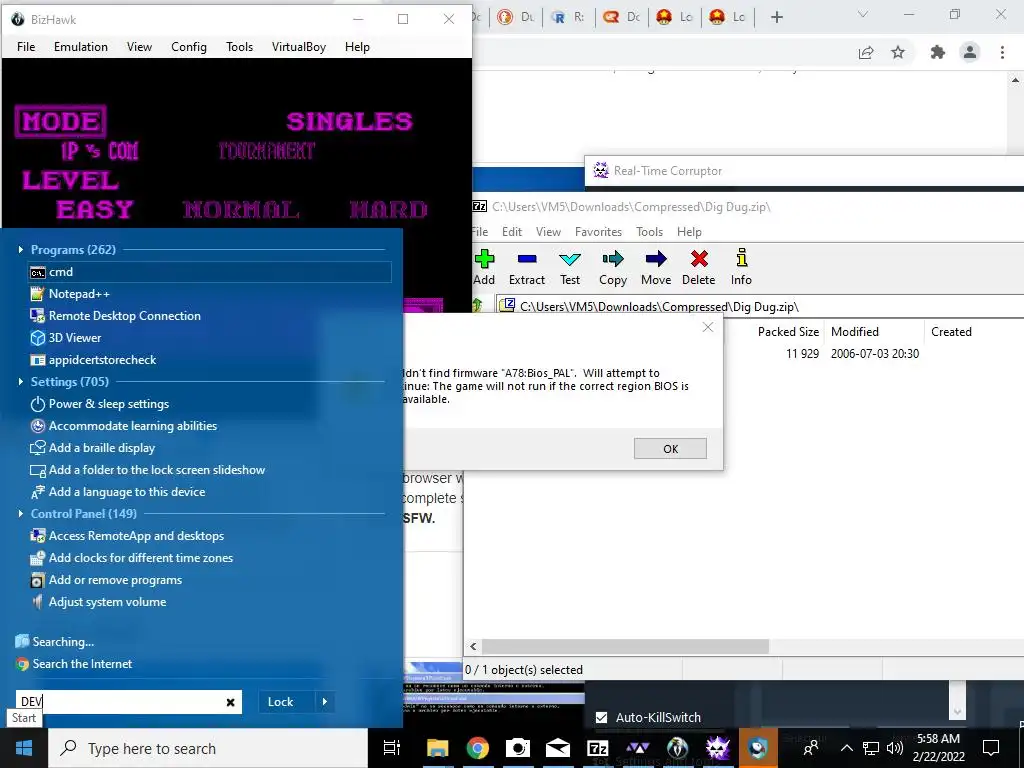Viewport: 1024px width, 768px height.
Task: Click the taskbar Type here to search box
Action: [x=208, y=748]
